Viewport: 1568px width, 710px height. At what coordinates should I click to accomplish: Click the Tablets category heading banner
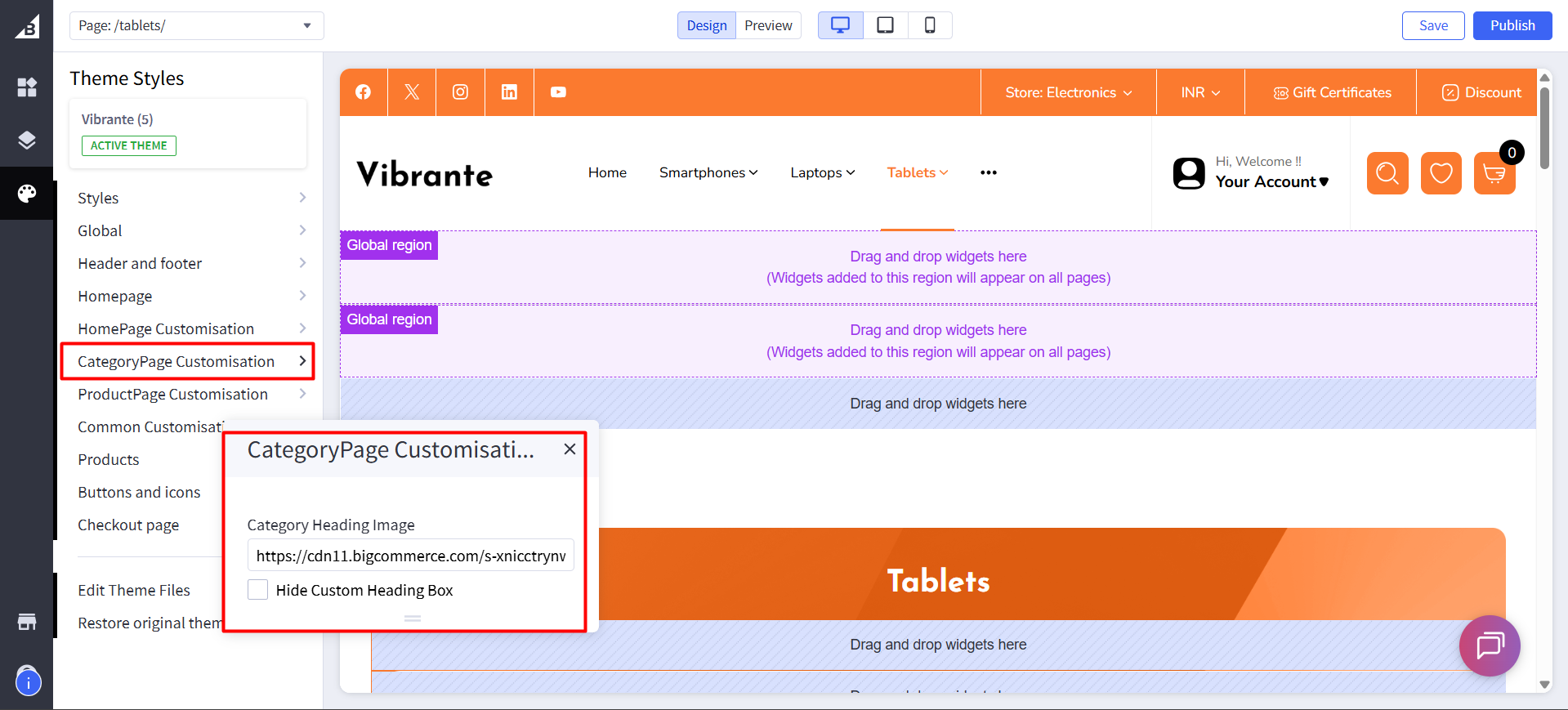[938, 574]
